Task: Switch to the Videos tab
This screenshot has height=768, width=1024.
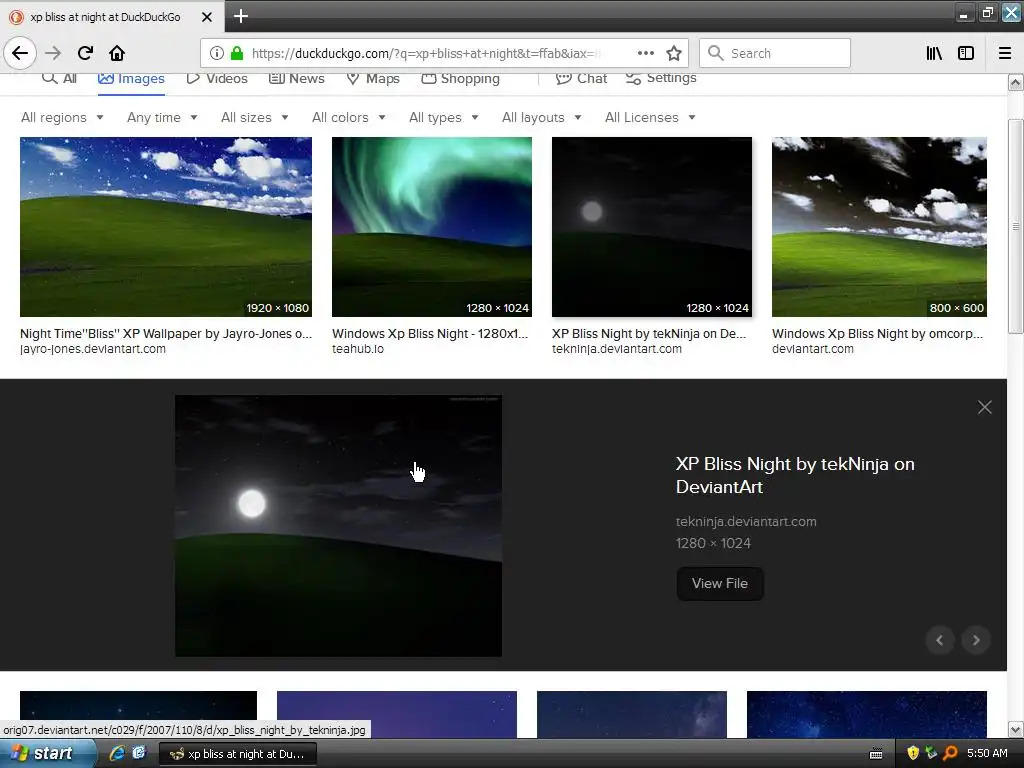Action: pos(217,78)
